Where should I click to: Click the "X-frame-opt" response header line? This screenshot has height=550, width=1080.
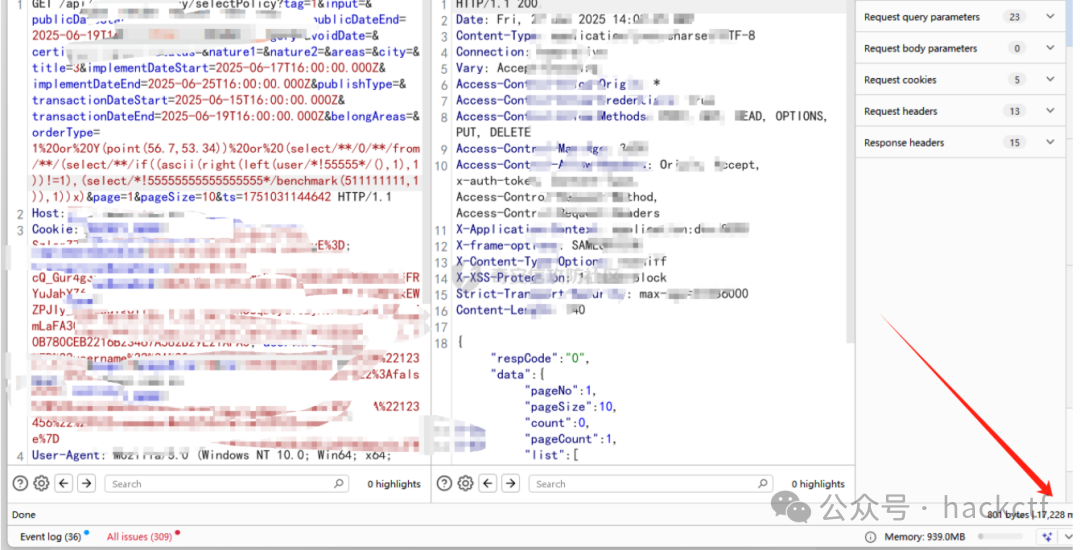pyautogui.click(x=549, y=245)
